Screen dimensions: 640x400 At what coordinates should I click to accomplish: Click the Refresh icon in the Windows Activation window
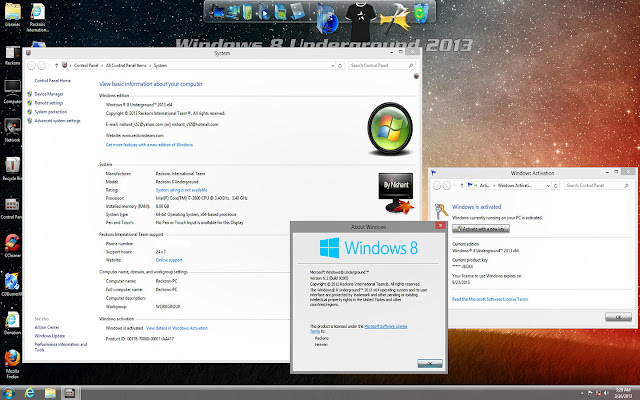tap(556, 186)
